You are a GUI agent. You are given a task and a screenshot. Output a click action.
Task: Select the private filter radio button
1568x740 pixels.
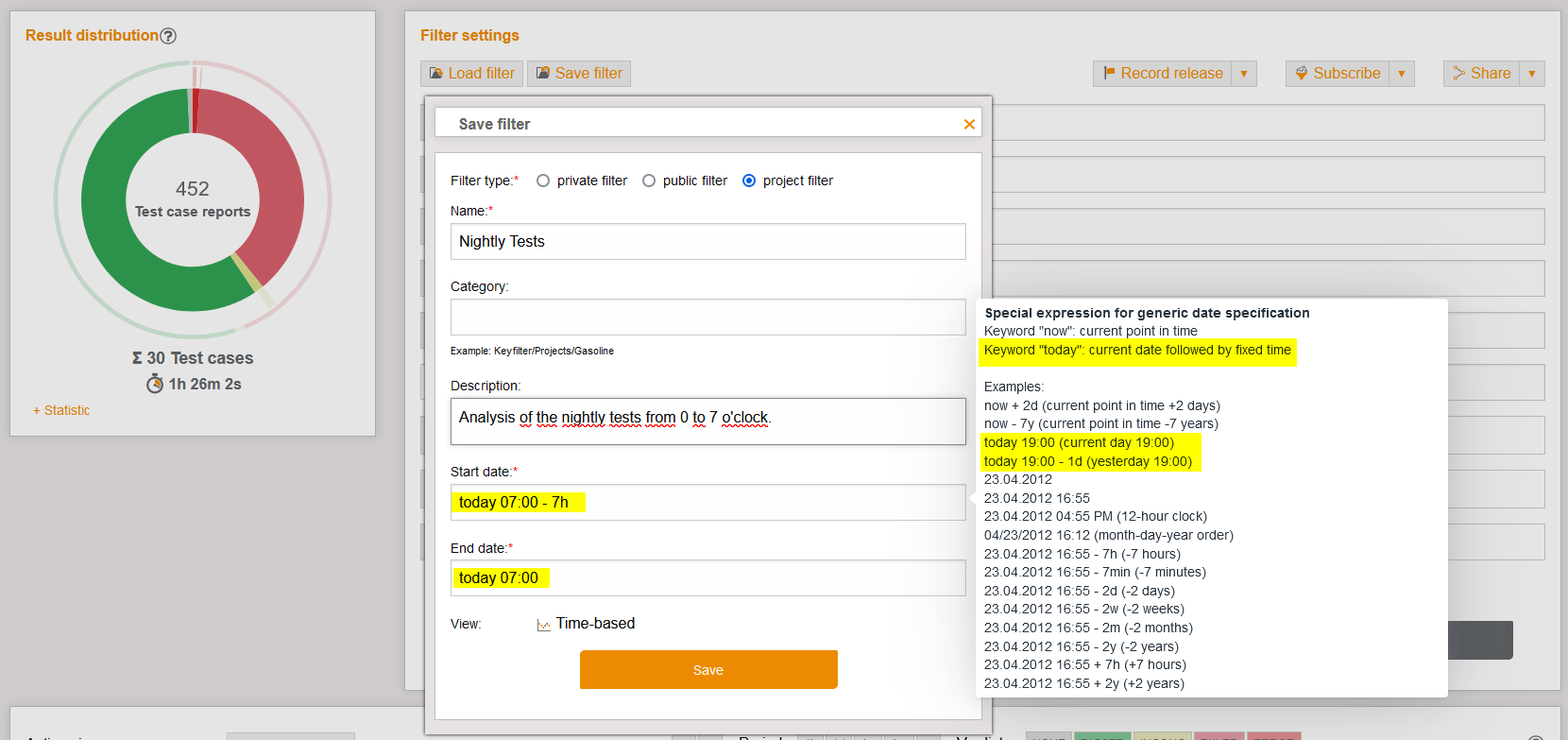tap(543, 181)
